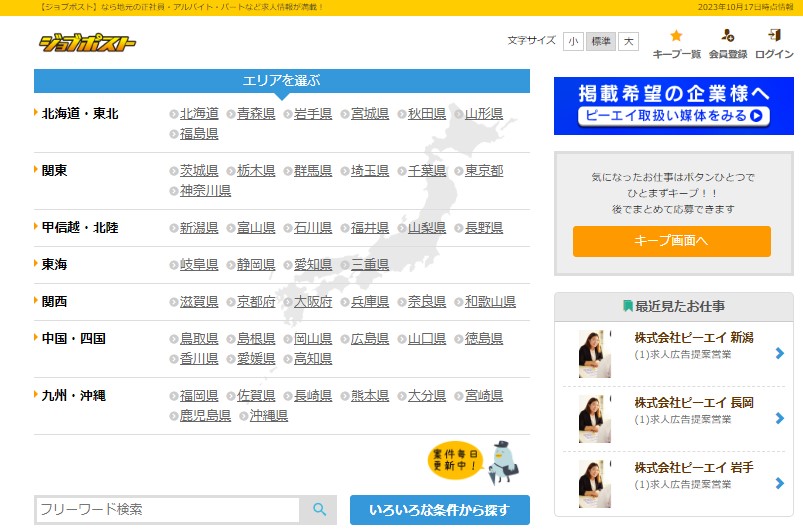The image size is (803, 532).
Task: Open the 長野県 link
Action: pyautogui.click(x=484, y=227)
